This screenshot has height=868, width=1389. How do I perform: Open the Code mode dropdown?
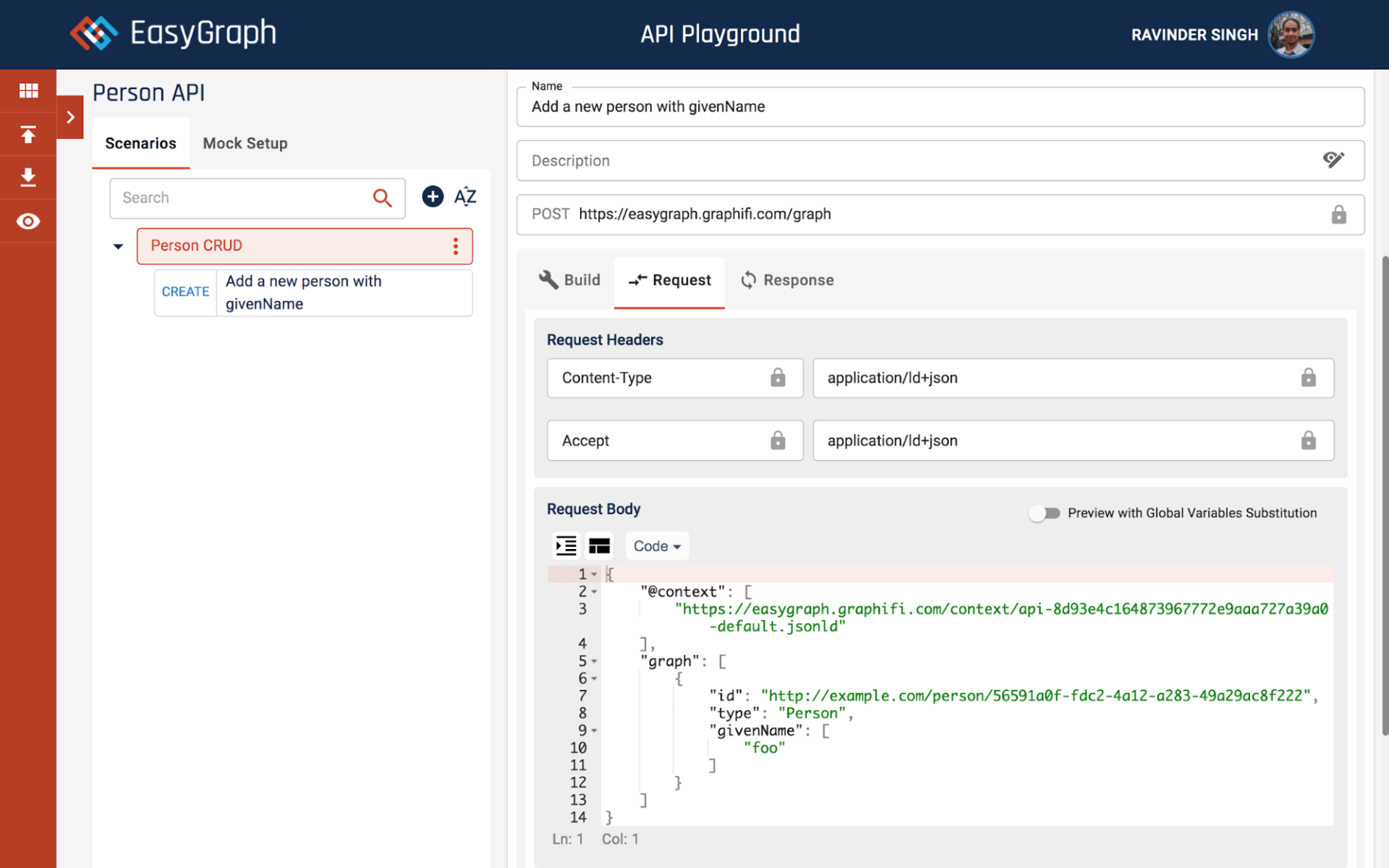pyautogui.click(x=656, y=546)
